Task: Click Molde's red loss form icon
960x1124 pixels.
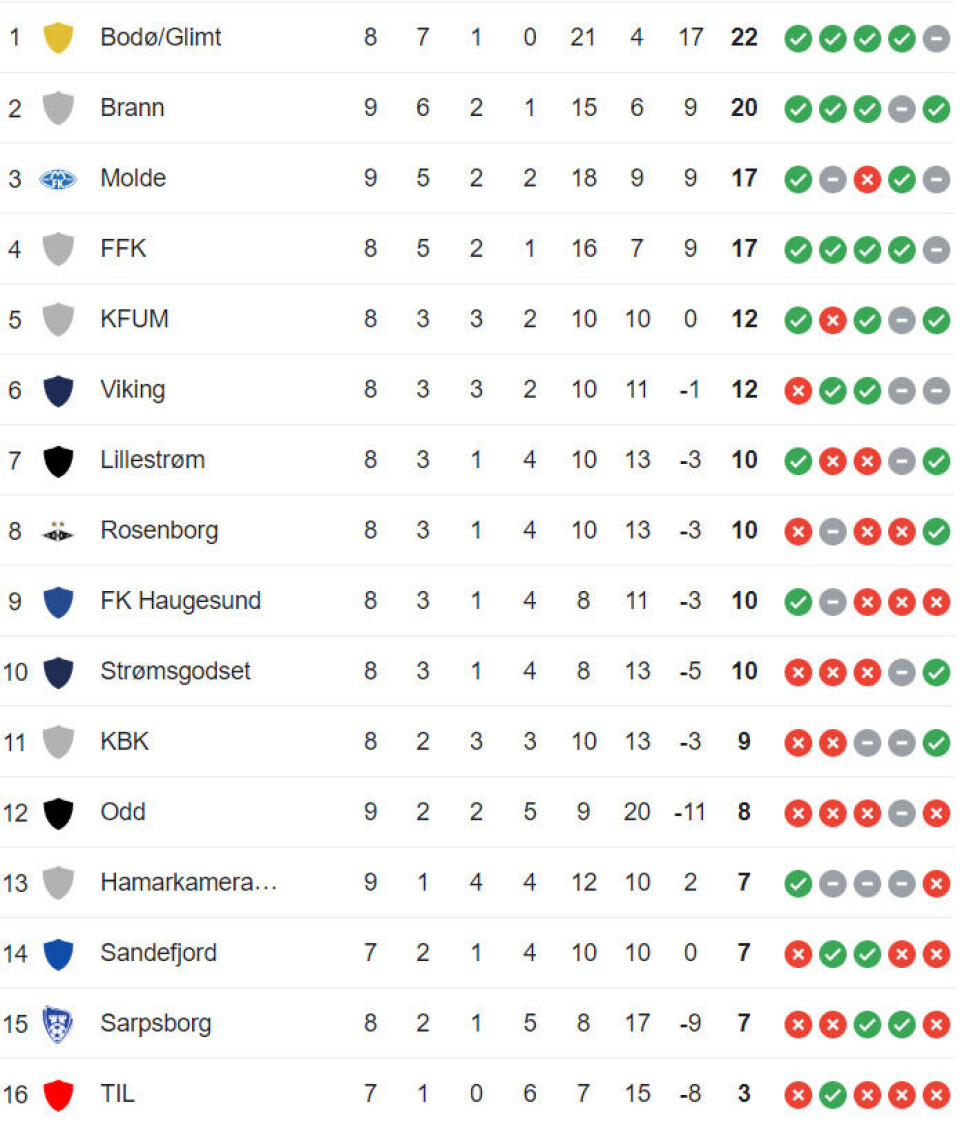Action: click(x=867, y=179)
